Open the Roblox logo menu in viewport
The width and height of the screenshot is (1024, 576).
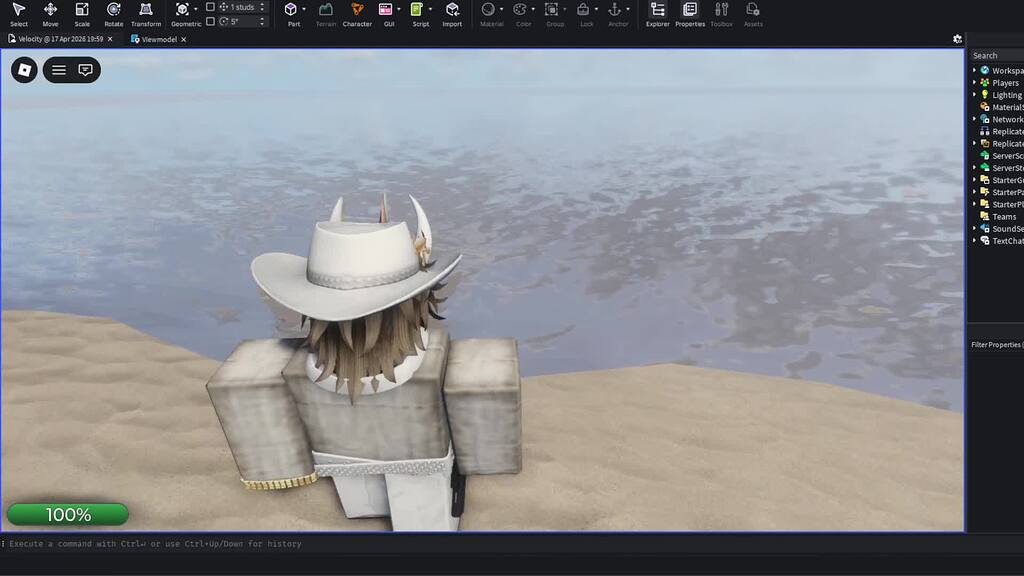[x=24, y=70]
